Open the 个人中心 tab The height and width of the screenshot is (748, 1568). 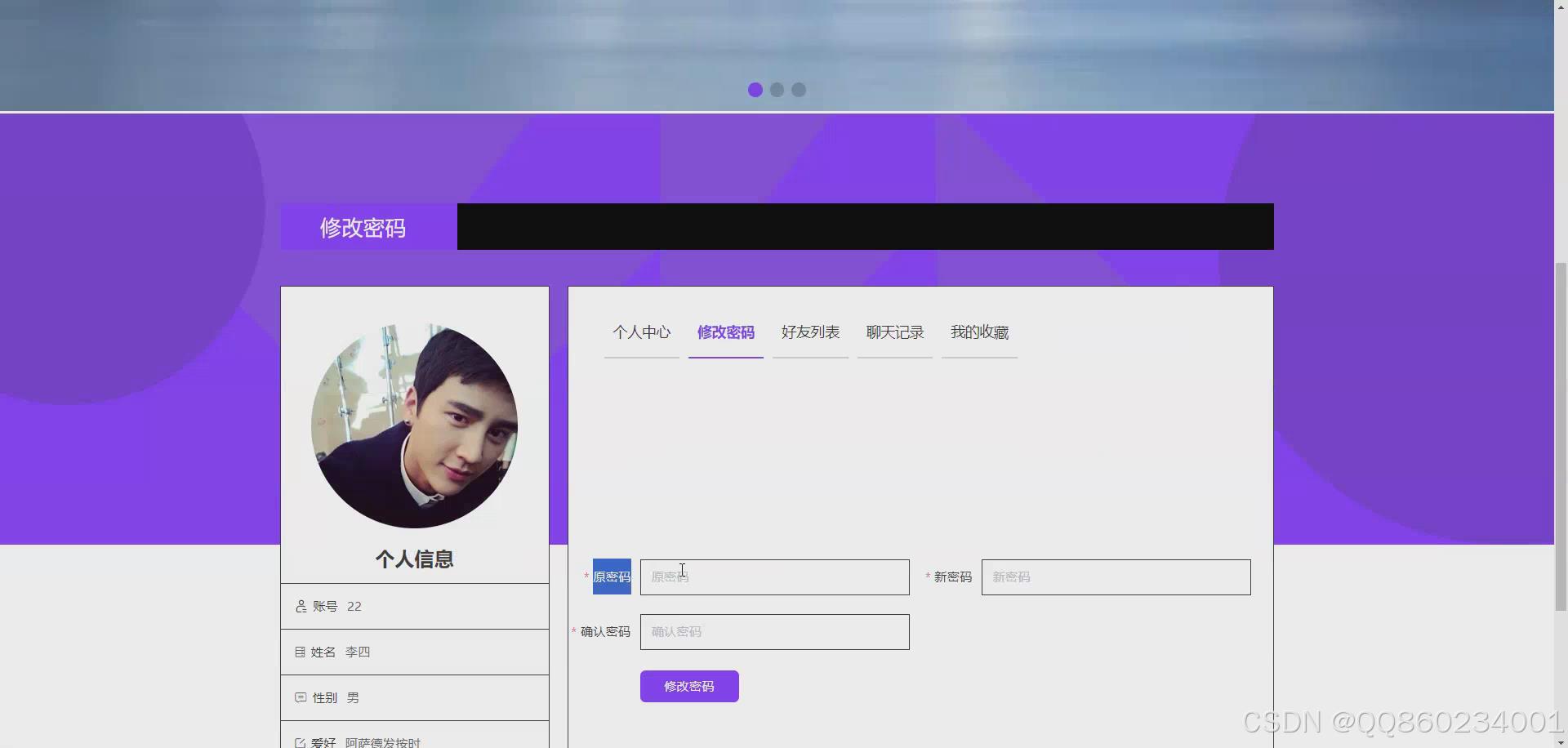641,332
